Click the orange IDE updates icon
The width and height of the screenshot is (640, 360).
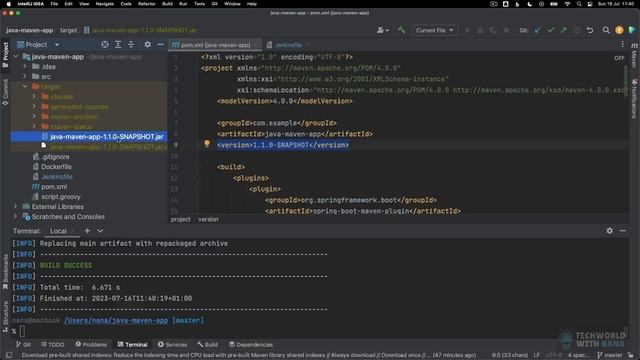(619, 30)
